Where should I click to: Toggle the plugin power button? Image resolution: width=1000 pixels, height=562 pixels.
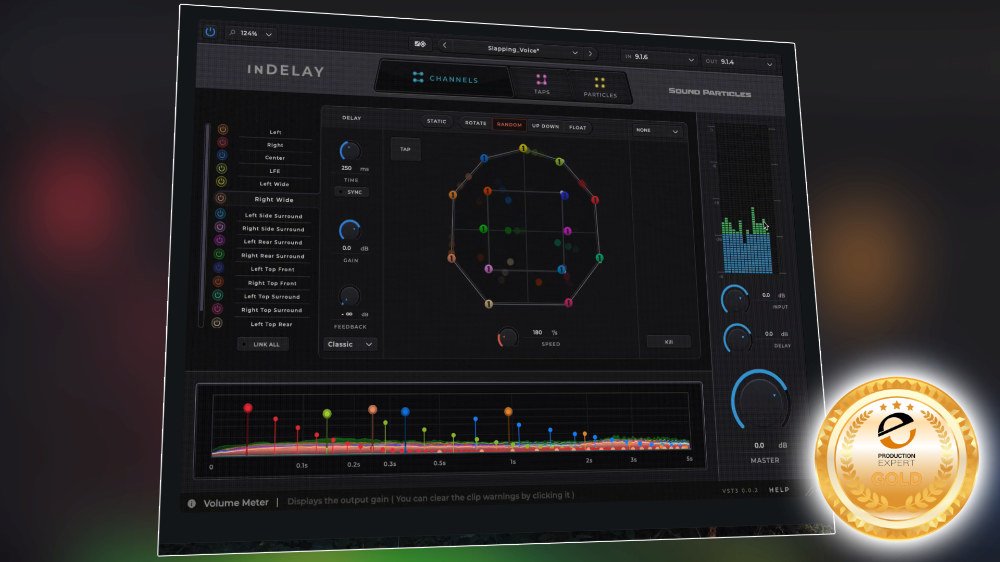click(x=210, y=32)
